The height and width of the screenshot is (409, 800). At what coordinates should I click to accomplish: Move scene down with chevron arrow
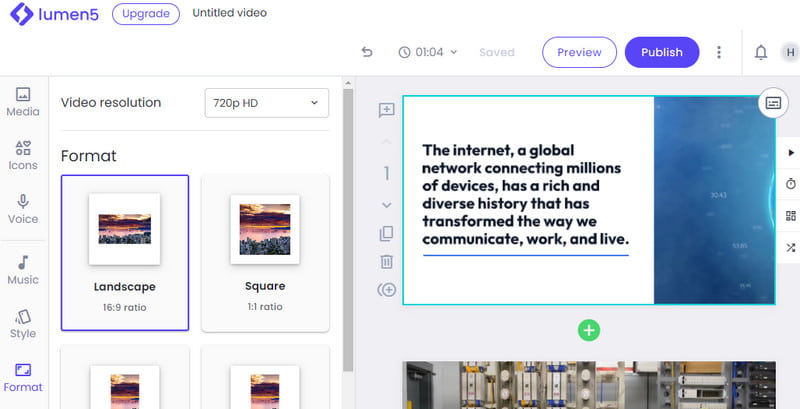click(x=386, y=205)
